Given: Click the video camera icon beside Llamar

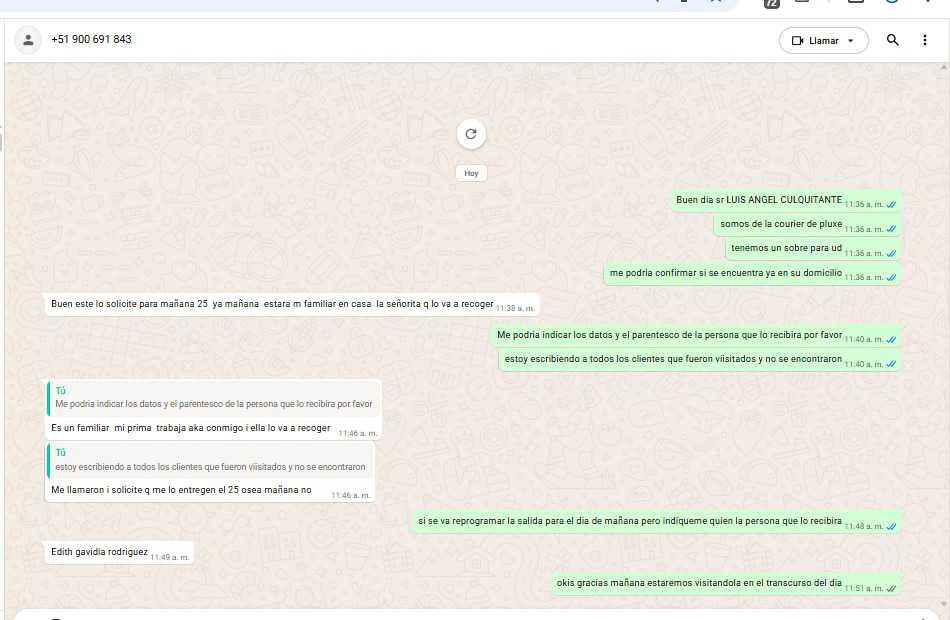Looking at the screenshot, I should click(x=797, y=41).
